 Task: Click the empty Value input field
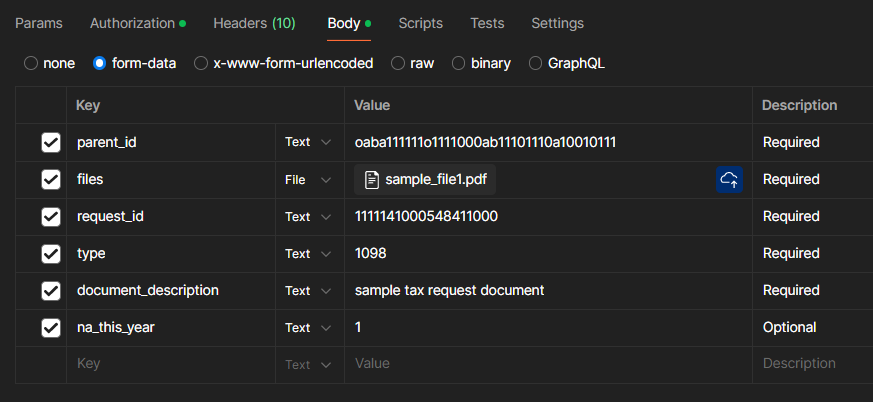click(548, 364)
